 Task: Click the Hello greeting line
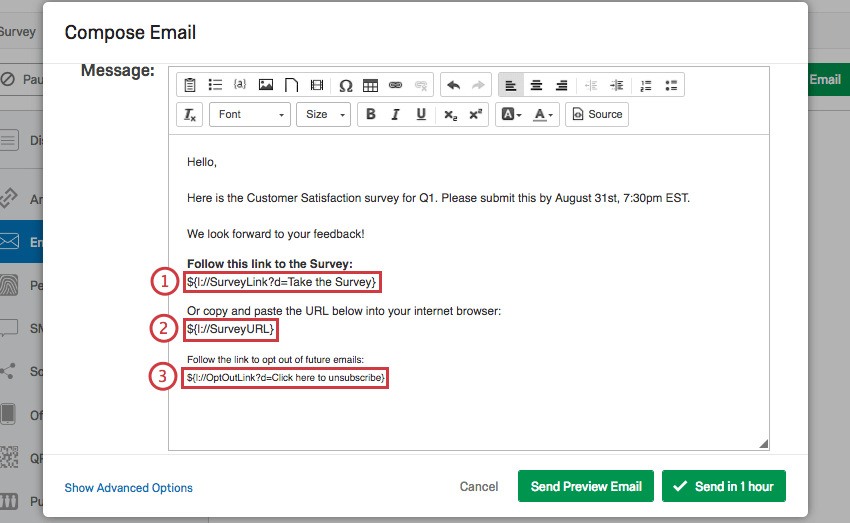[202, 162]
